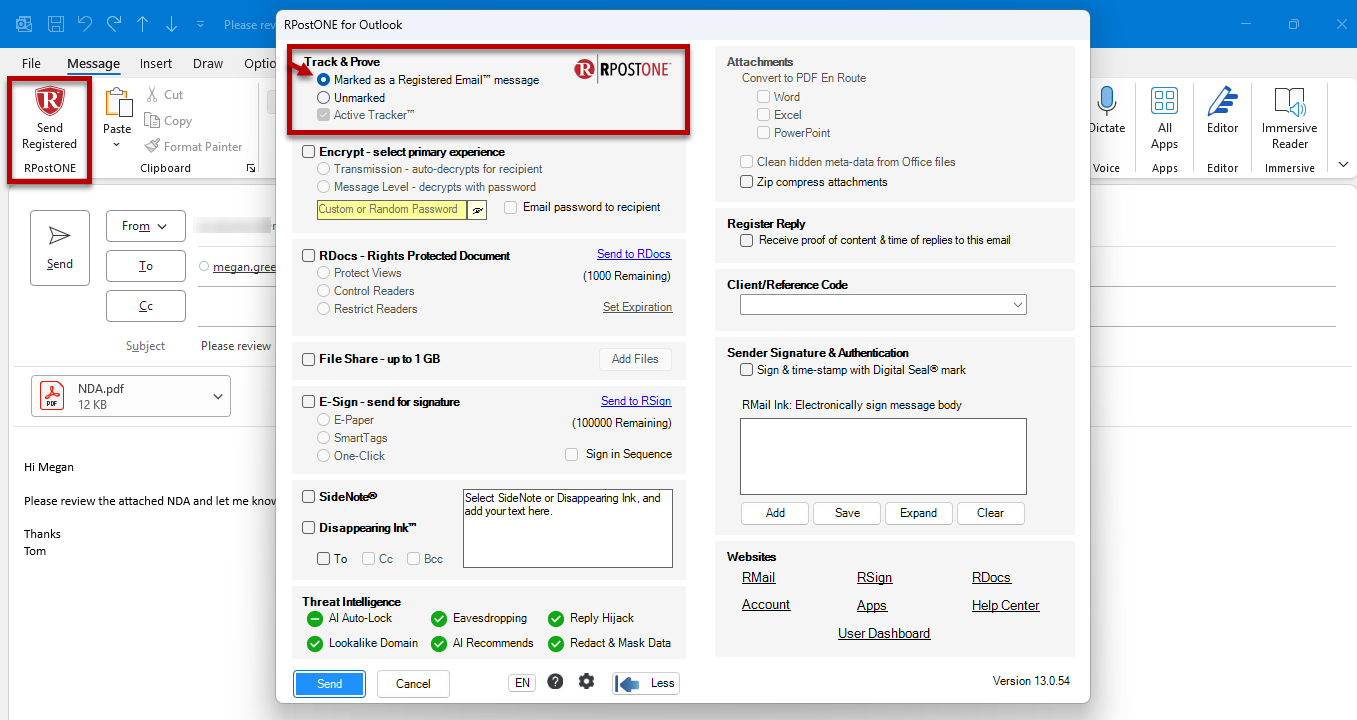The image size is (1357, 720).
Task: Open the Send to RSign link
Action: coord(636,401)
